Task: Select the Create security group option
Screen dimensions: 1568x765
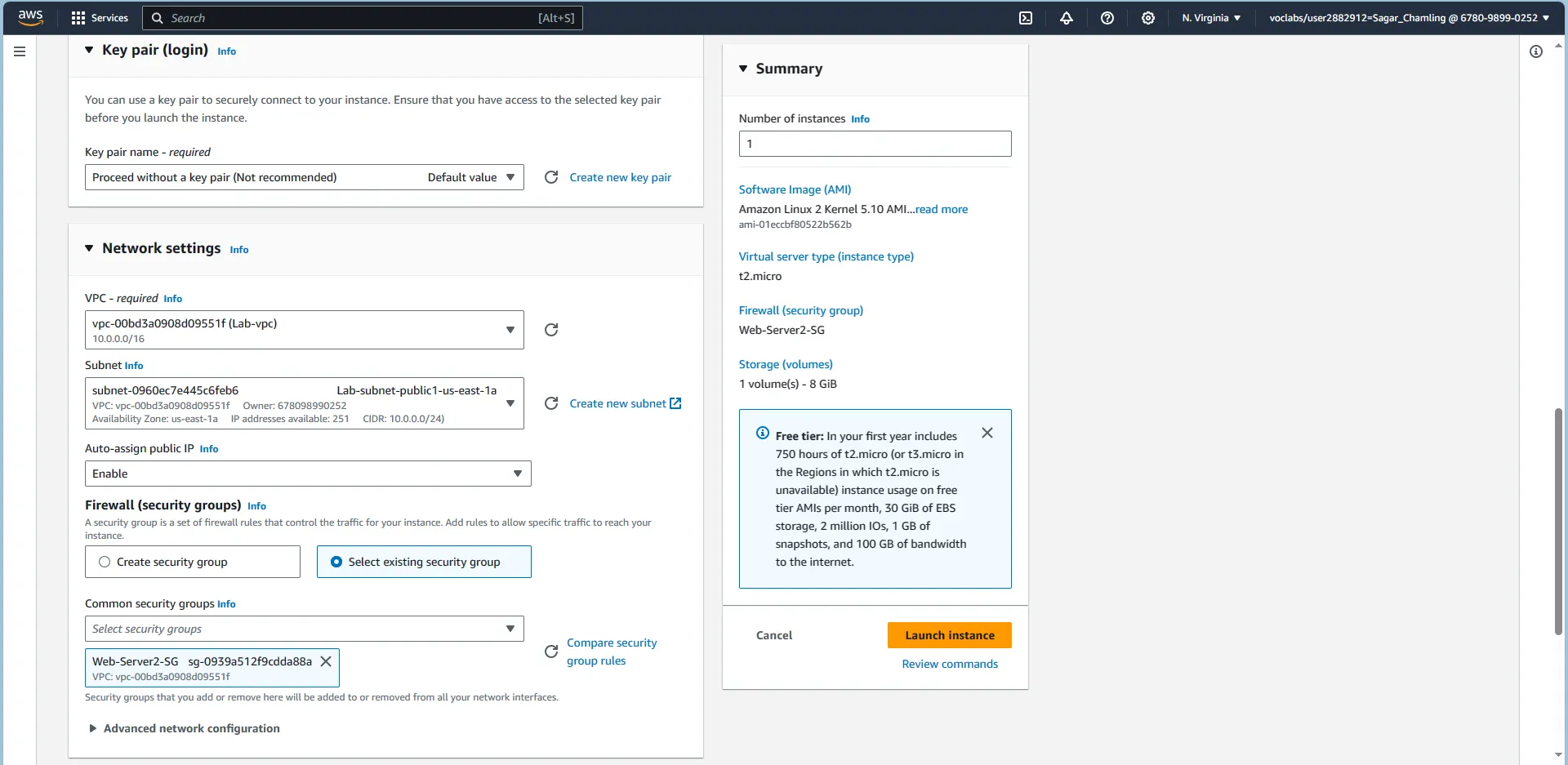Action: coord(193,562)
